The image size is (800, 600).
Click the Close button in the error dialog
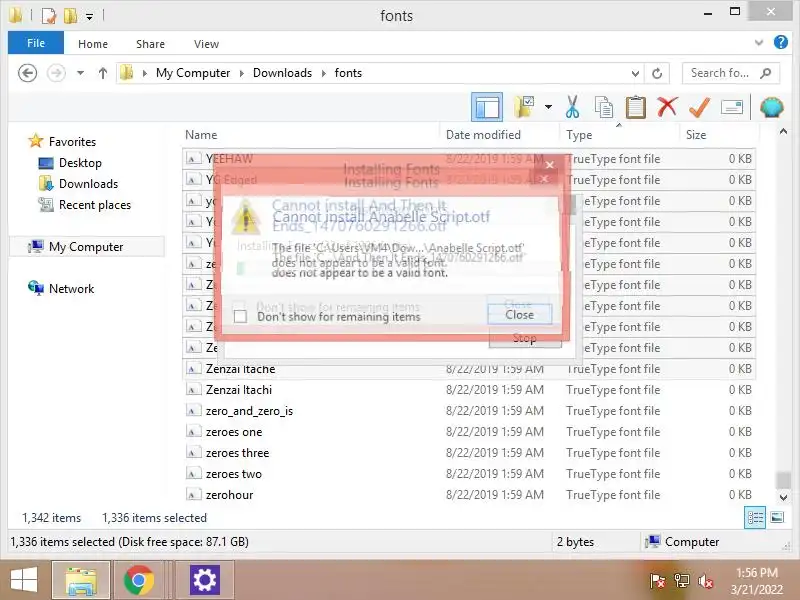point(519,315)
